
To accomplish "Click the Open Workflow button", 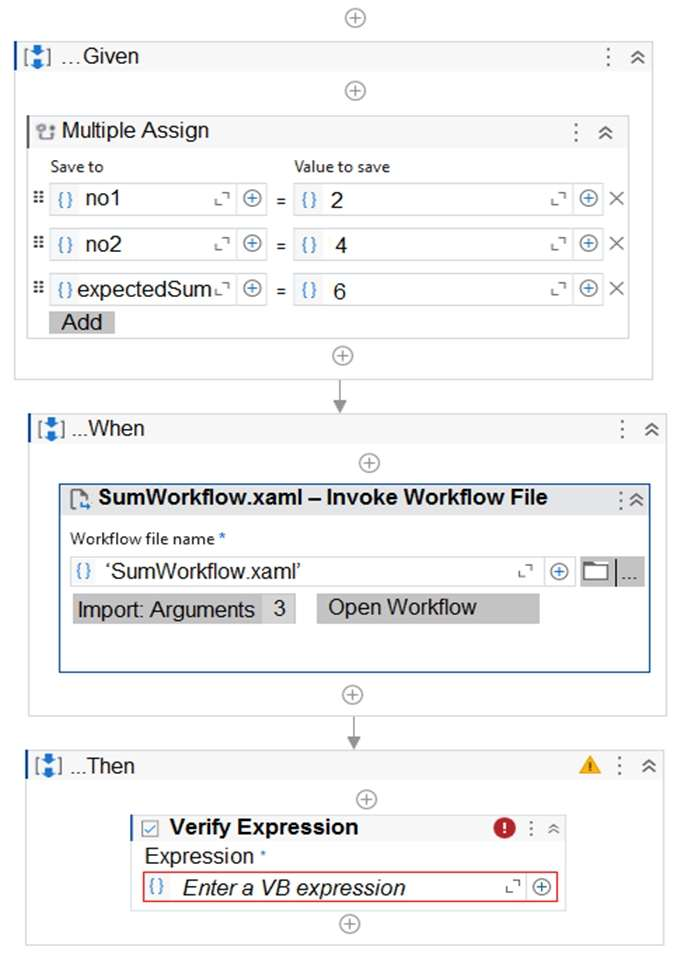I will click(x=427, y=608).
